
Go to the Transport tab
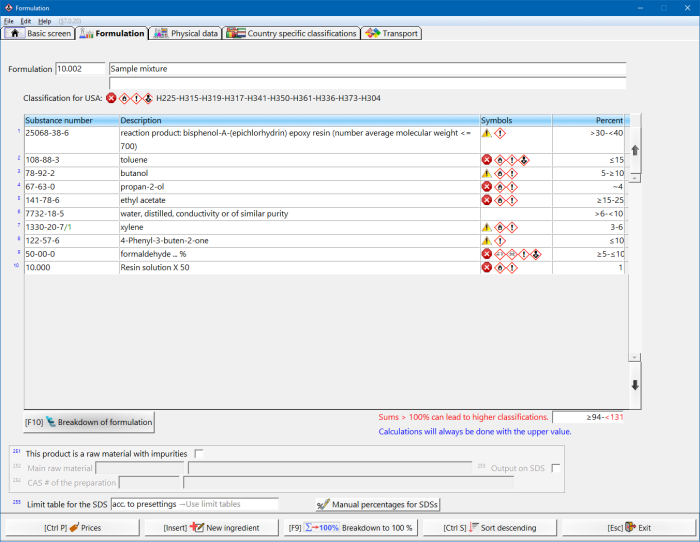(x=392, y=33)
